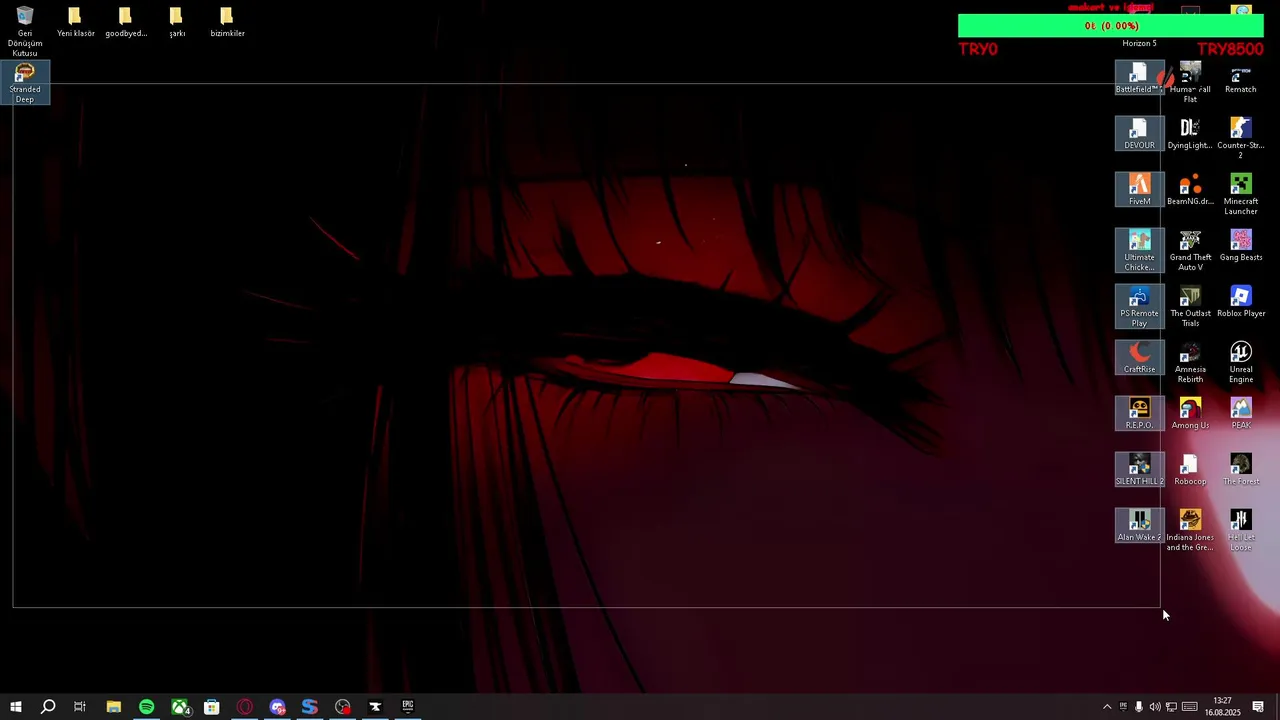This screenshot has height=720, width=1280.
Task: Select the FiveM shortcut
Action: pos(1139,189)
